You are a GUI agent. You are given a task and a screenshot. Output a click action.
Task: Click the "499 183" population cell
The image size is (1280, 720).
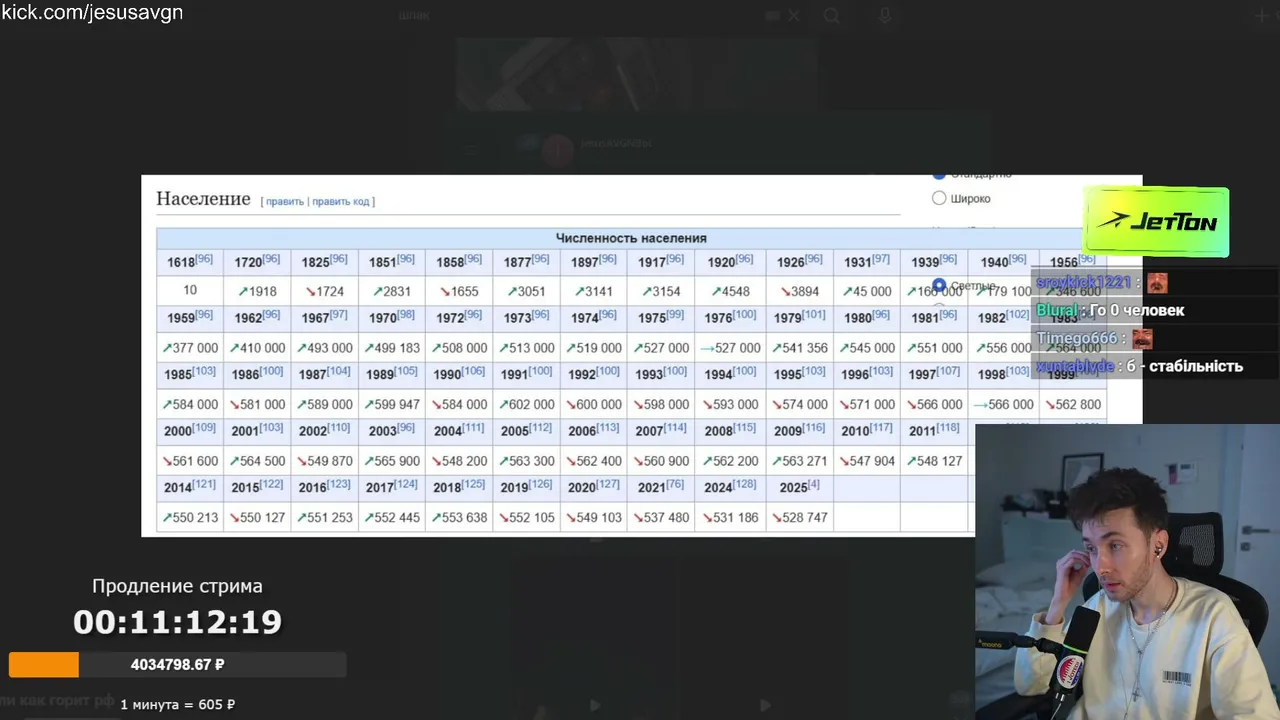coord(392,348)
